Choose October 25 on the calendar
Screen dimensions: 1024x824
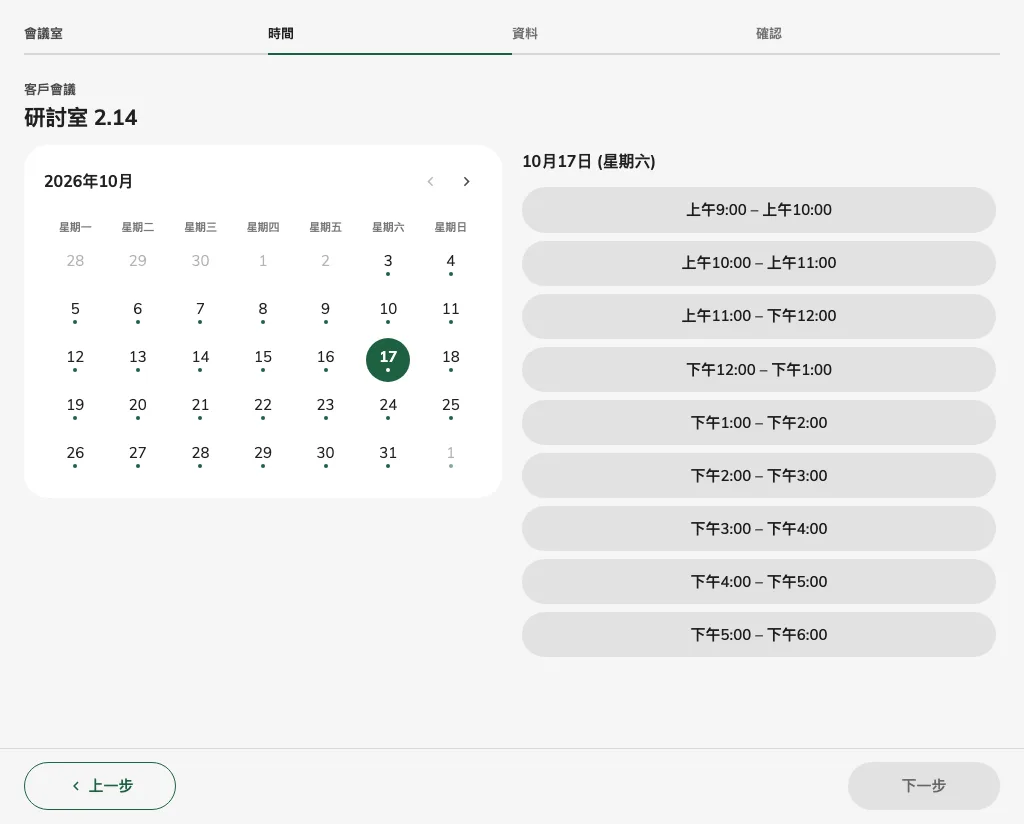click(x=451, y=407)
